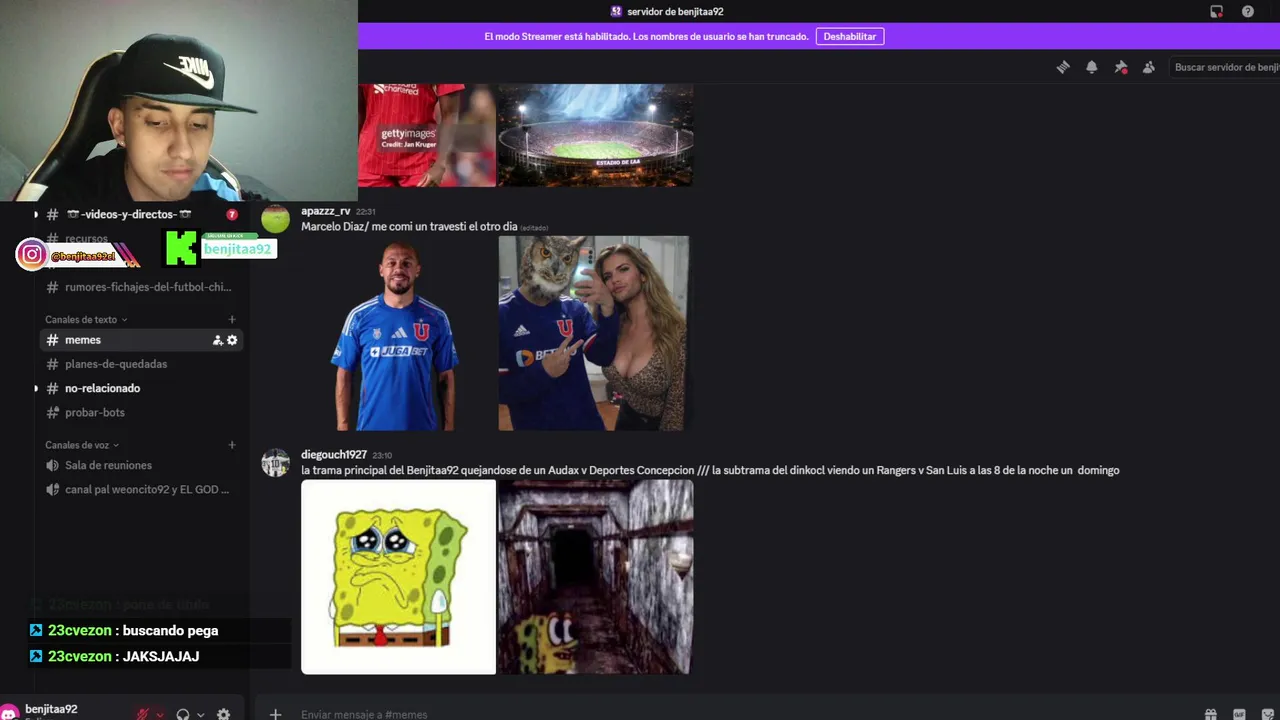The width and height of the screenshot is (1280, 720).
Task: Search in Buscar servidor field
Action: (1226, 67)
